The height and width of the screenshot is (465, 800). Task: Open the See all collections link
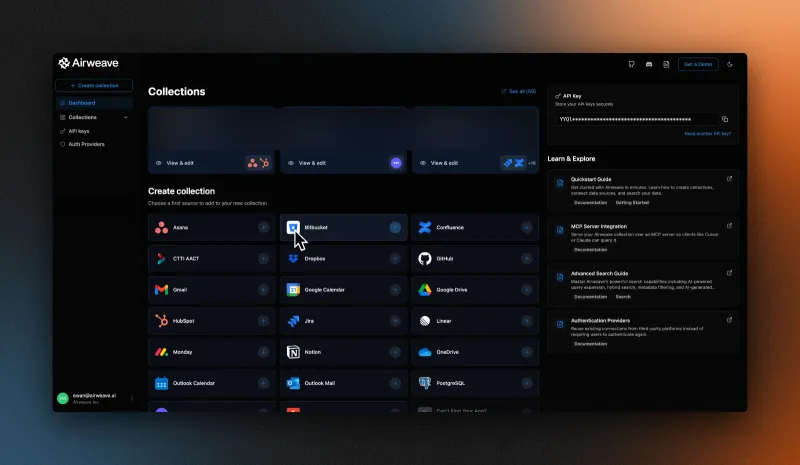pos(520,91)
